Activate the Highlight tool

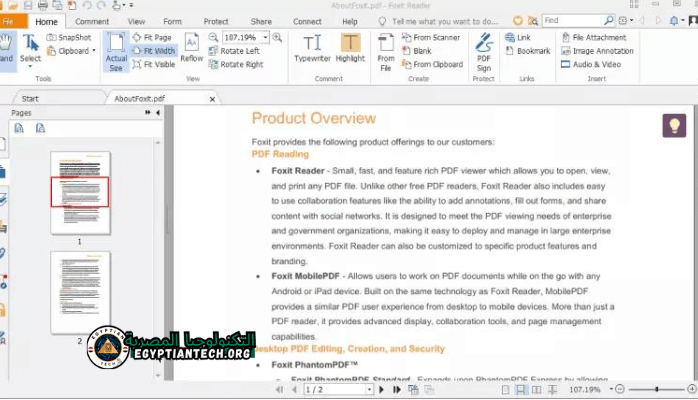coord(350,48)
